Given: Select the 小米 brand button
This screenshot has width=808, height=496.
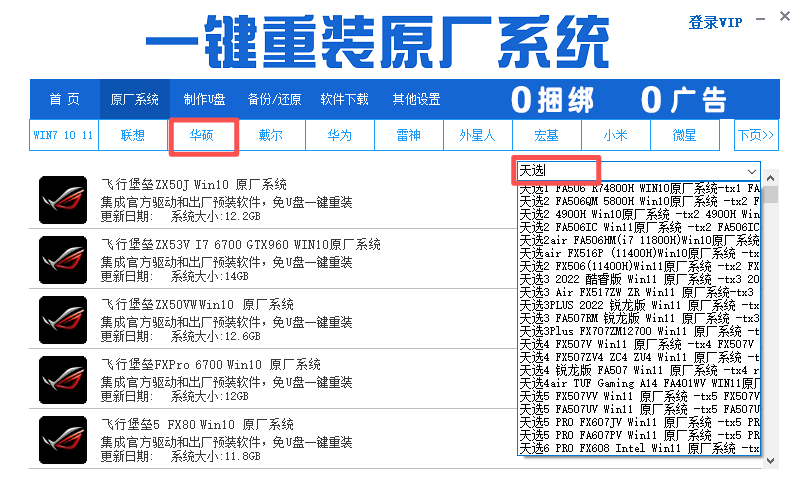Looking at the screenshot, I should [616, 135].
